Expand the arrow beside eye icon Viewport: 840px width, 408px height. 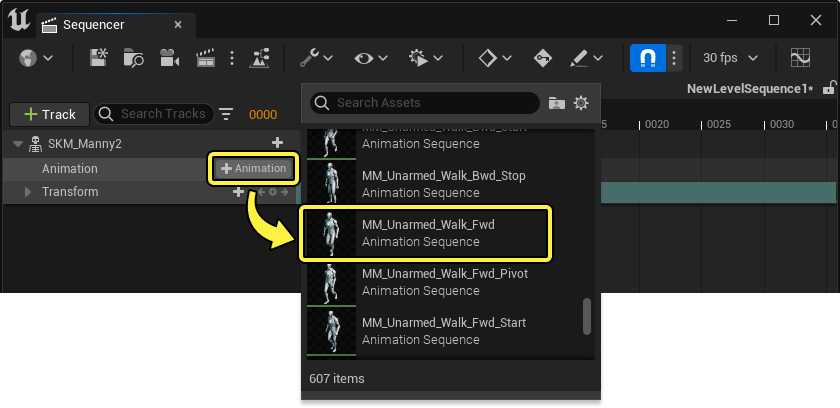[x=382, y=58]
